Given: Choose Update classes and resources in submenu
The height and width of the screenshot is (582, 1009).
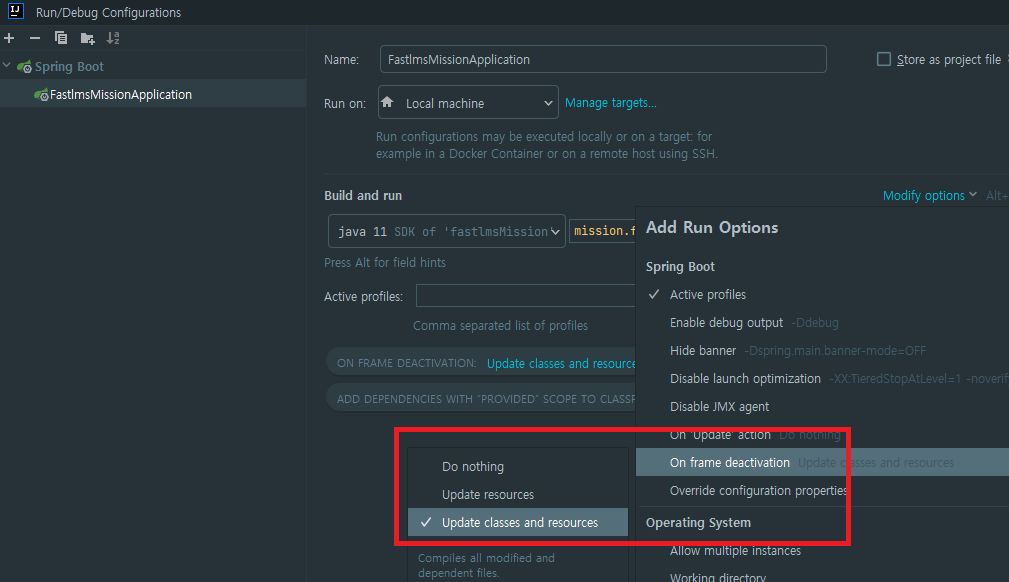Looking at the screenshot, I should click(x=518, y=522).
